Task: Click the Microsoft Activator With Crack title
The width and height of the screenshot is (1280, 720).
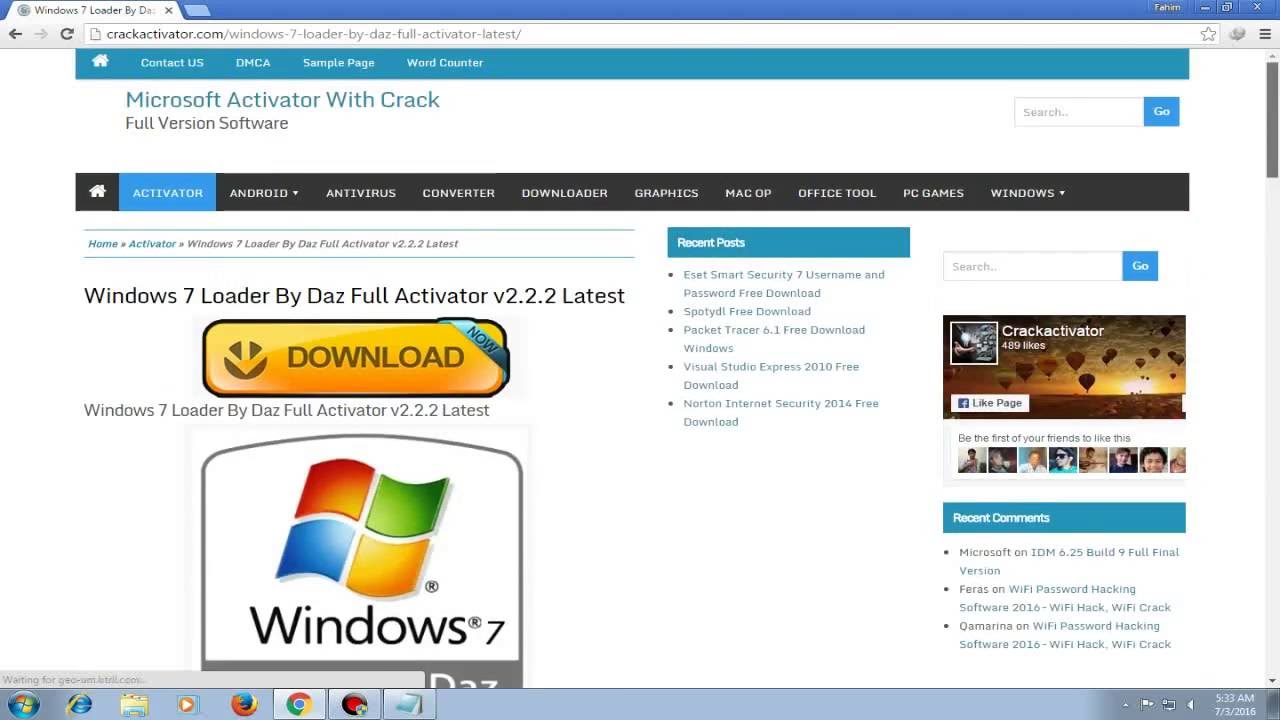Action: pos(282,99)
